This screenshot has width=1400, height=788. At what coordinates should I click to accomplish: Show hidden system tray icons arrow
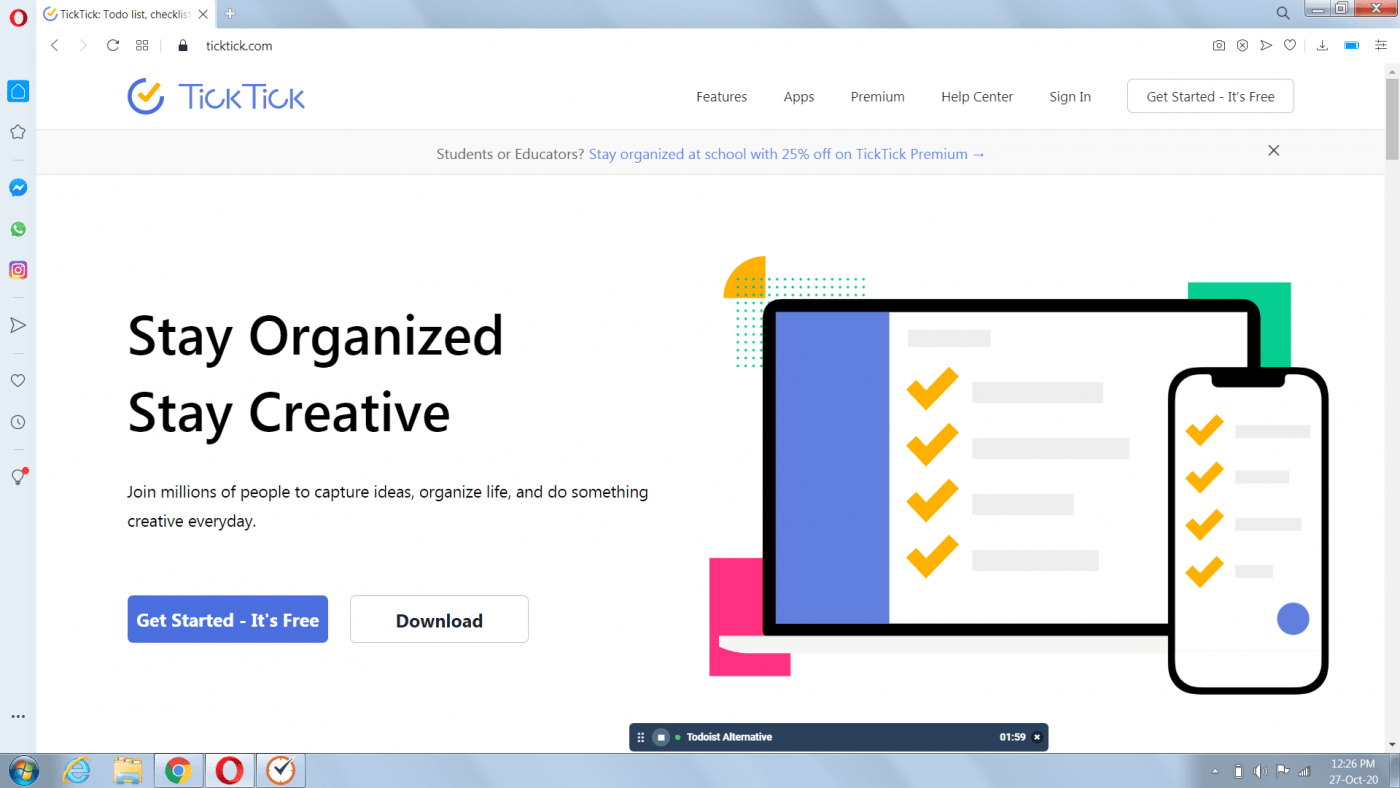[x=1215, y=771]
